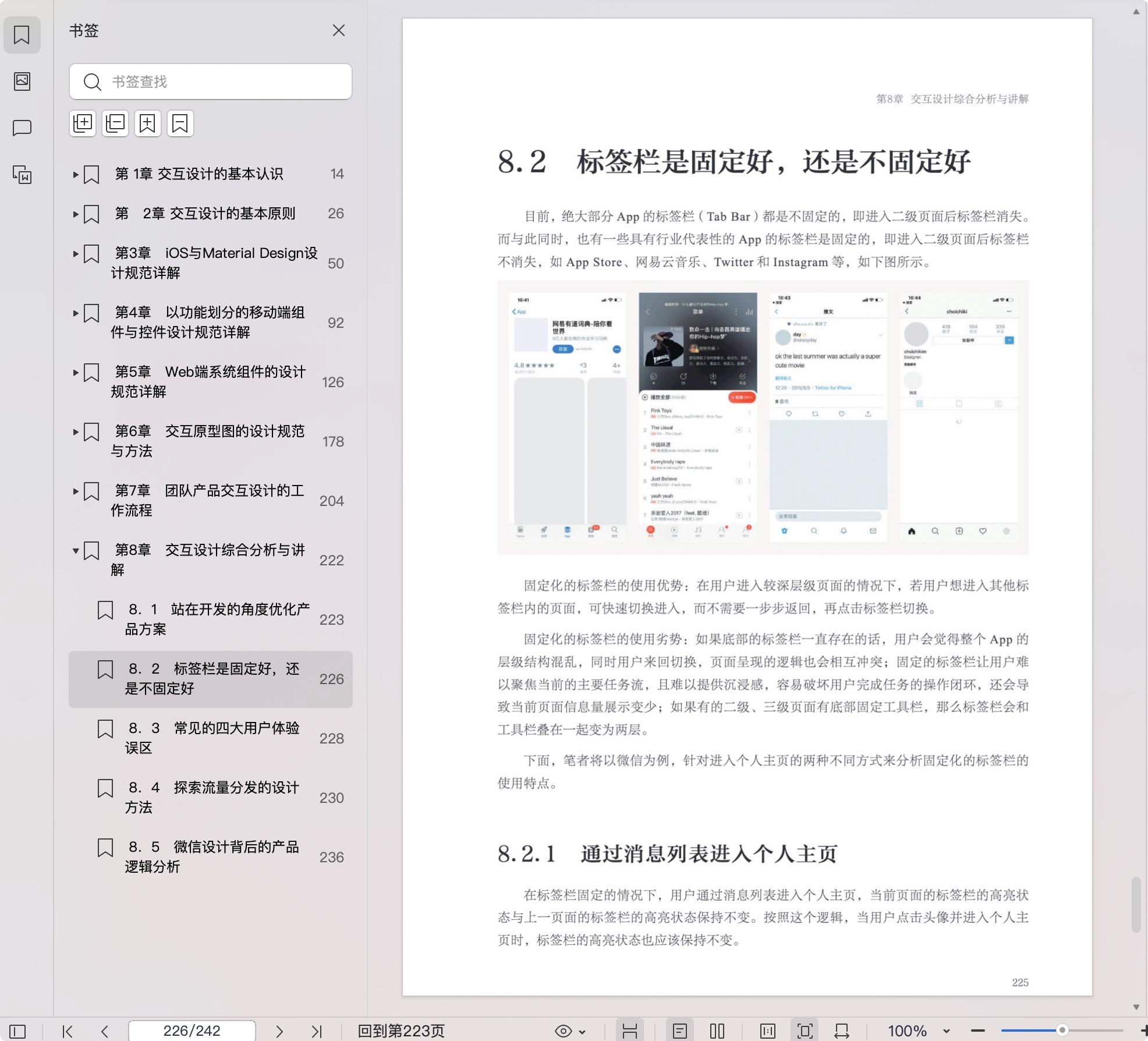This screenshot has height=1041, width=1148.
Task: Expand chapter 7 bookmark arrow
Action: [76, 491]
